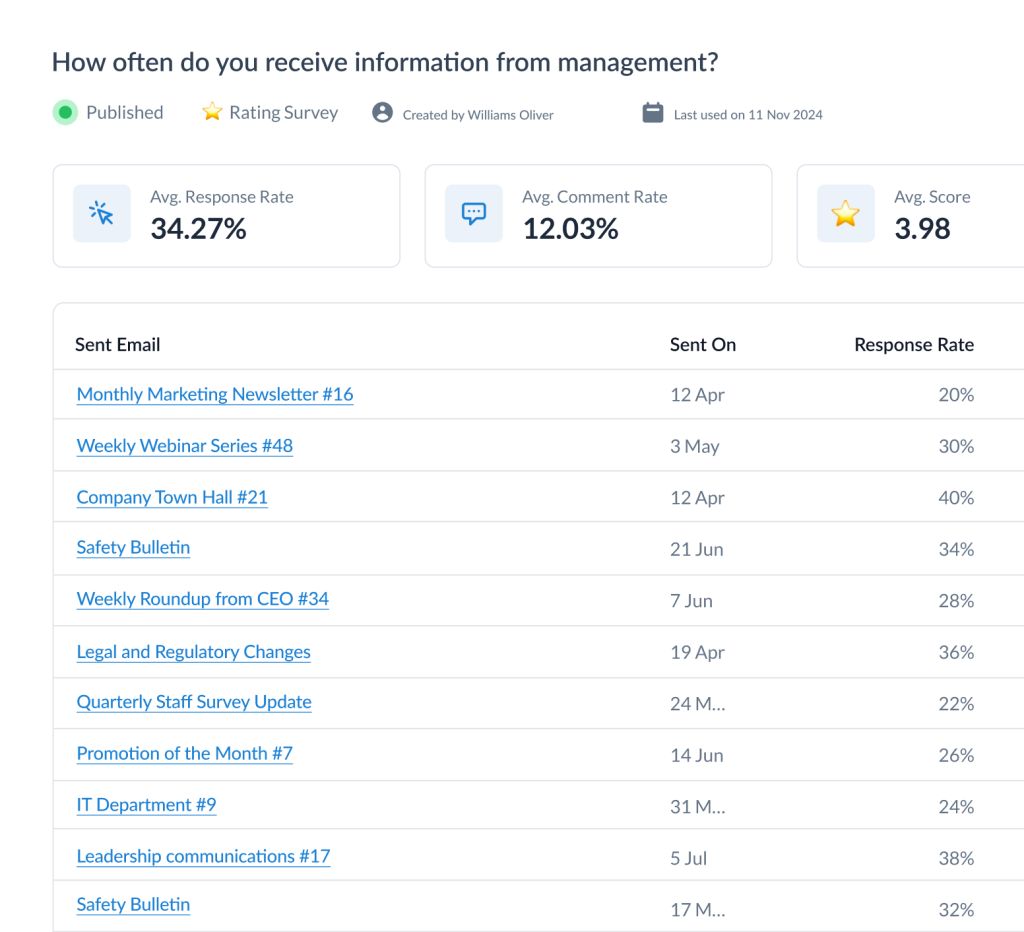Open the Safety Bulletin sent on 21 Jun
The height and width of the screenshot is (932, 1024).
pyautogui.click(x=133, y=548)
